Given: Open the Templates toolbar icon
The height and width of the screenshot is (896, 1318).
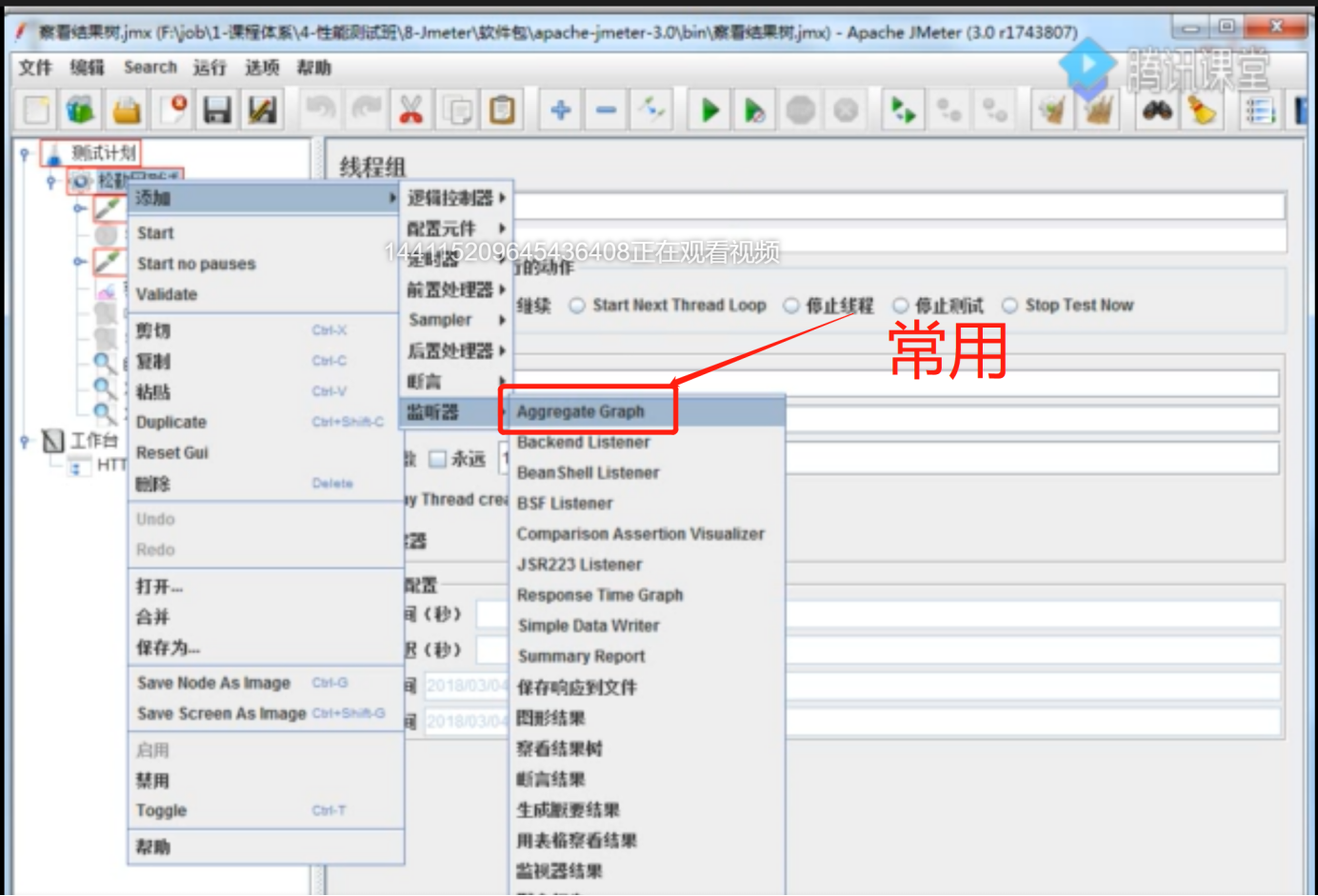Looking at the screenshot, I should [x=81, y=110].
